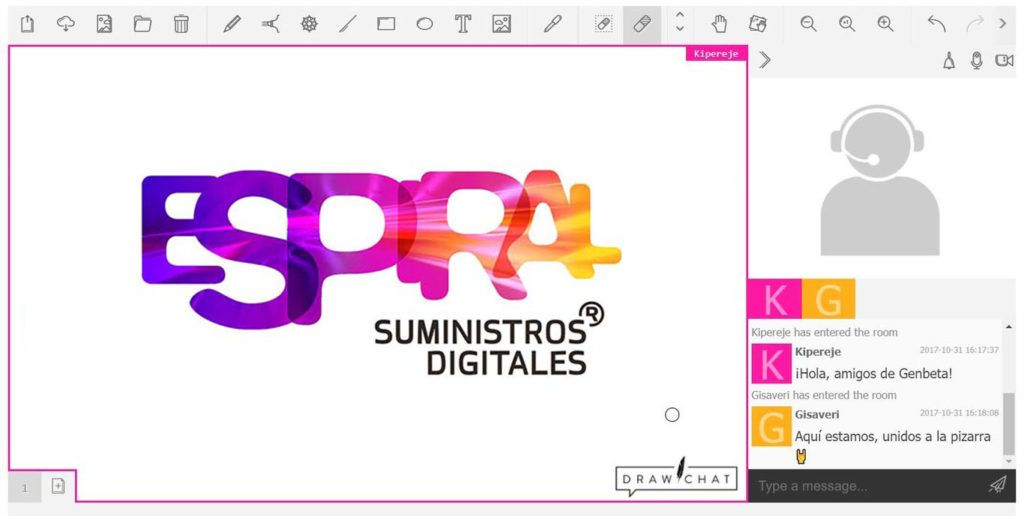Click the ESPRA logo image on canvas
The image size is (1024, 516).
point(381,274)
